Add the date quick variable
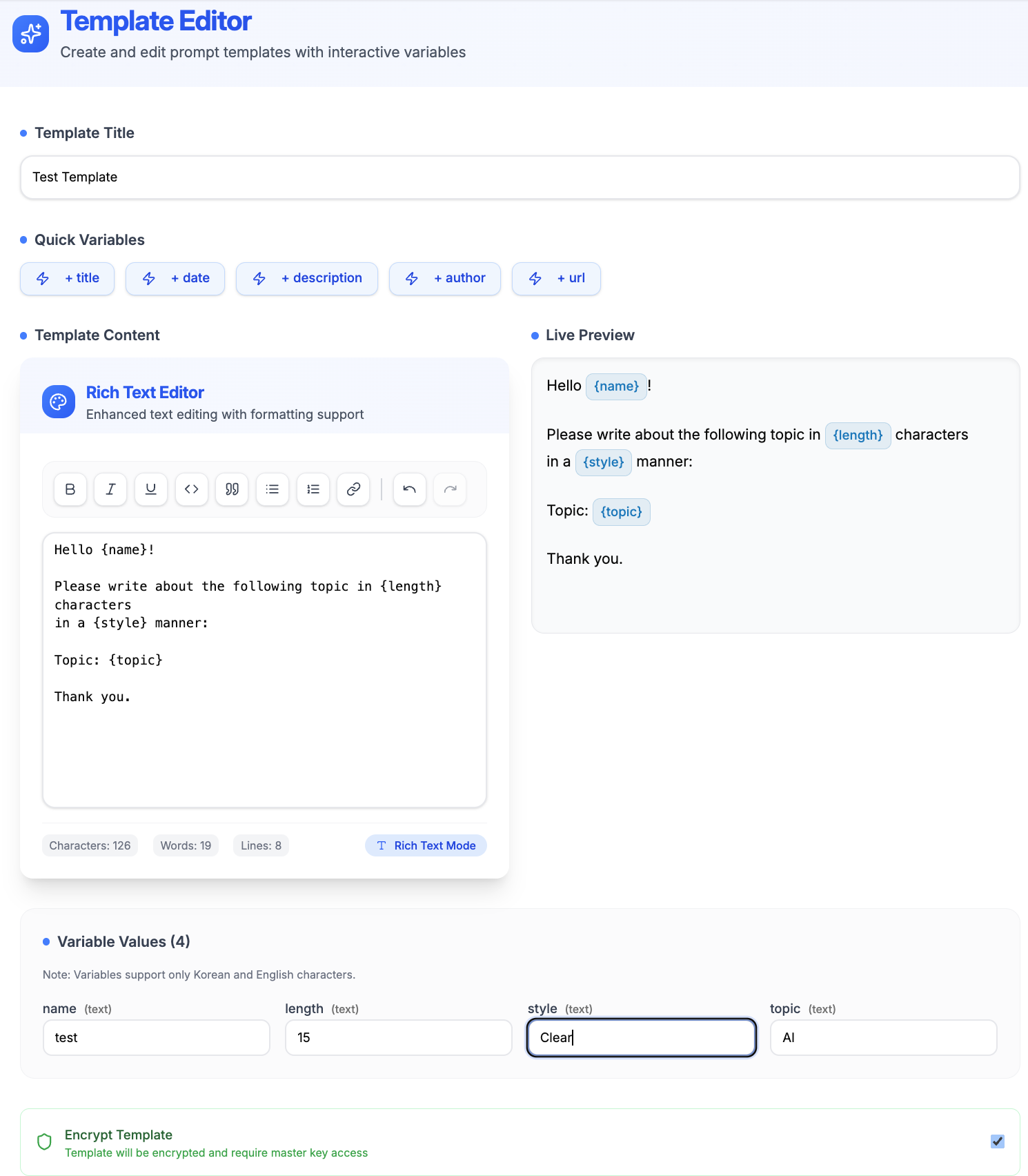This screenshot has width=1028, height=1176. coord(175,279)
